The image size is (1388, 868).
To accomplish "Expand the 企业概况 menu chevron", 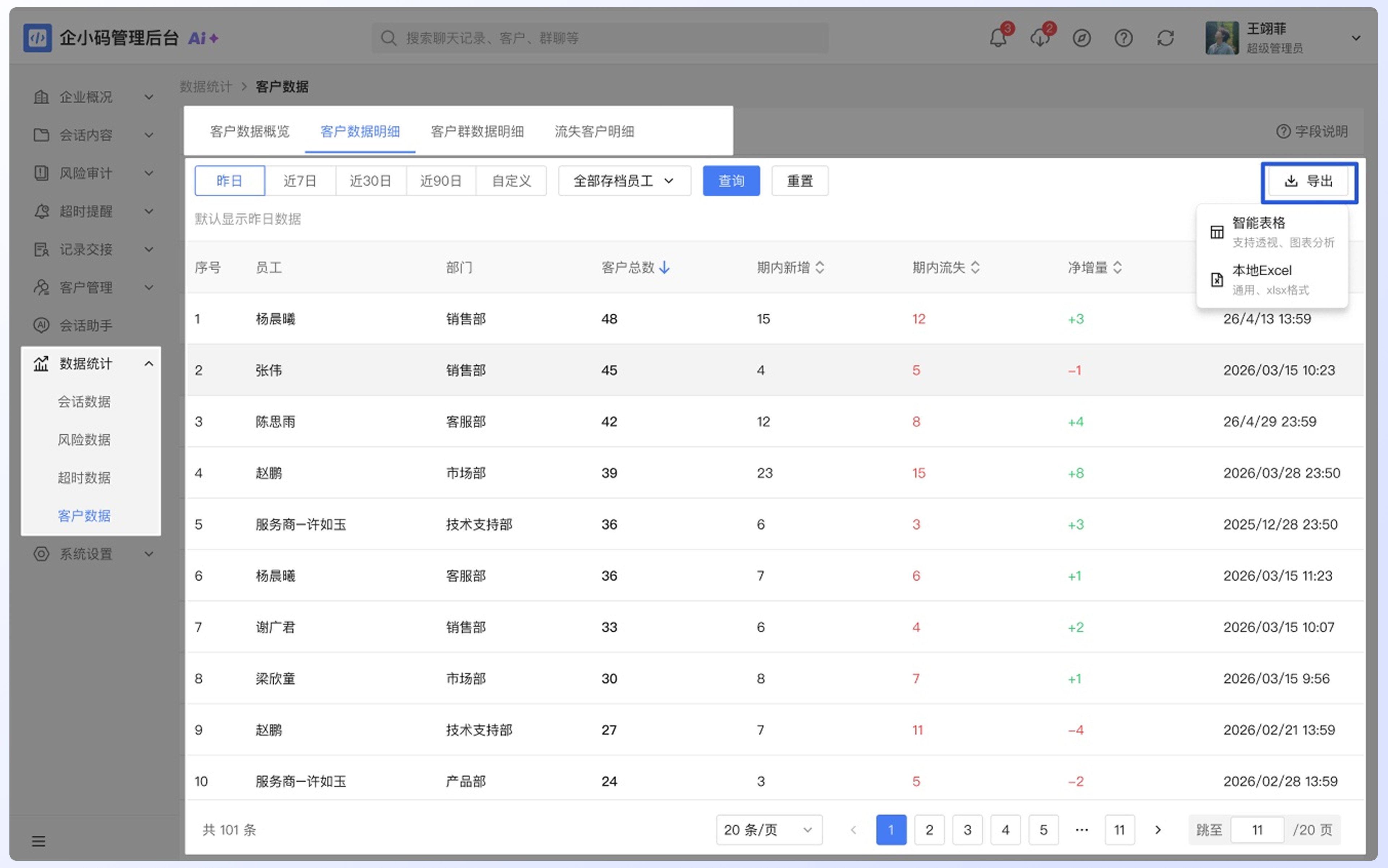I will click(149, 97).
